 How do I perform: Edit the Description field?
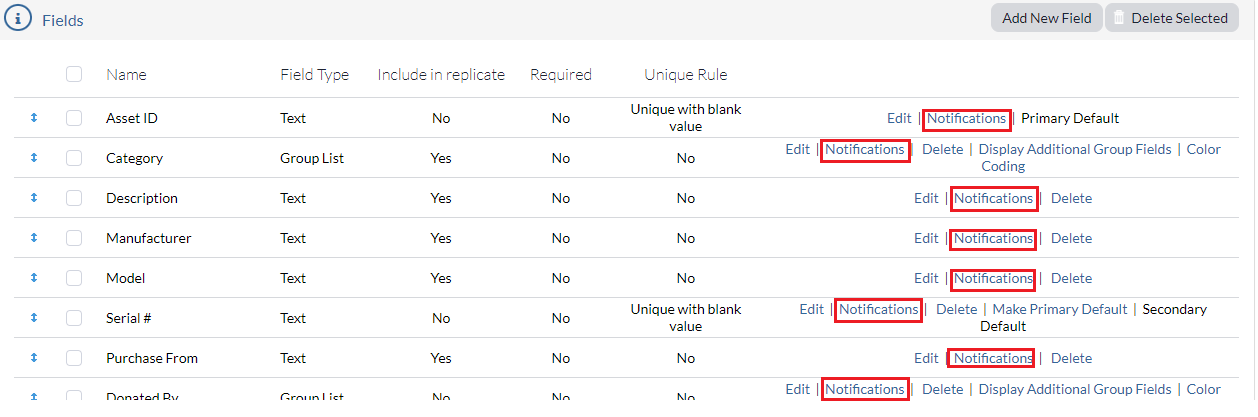(926, 198)
